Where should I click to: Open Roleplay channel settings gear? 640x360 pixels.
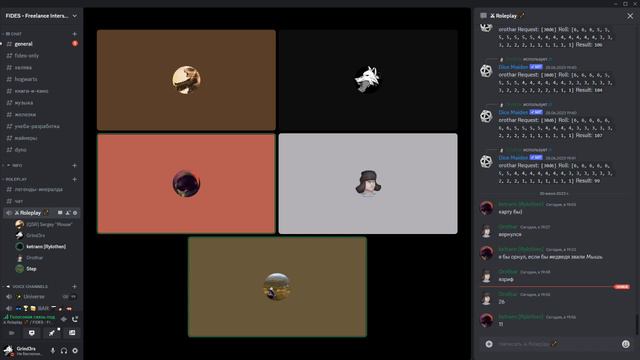75,213
